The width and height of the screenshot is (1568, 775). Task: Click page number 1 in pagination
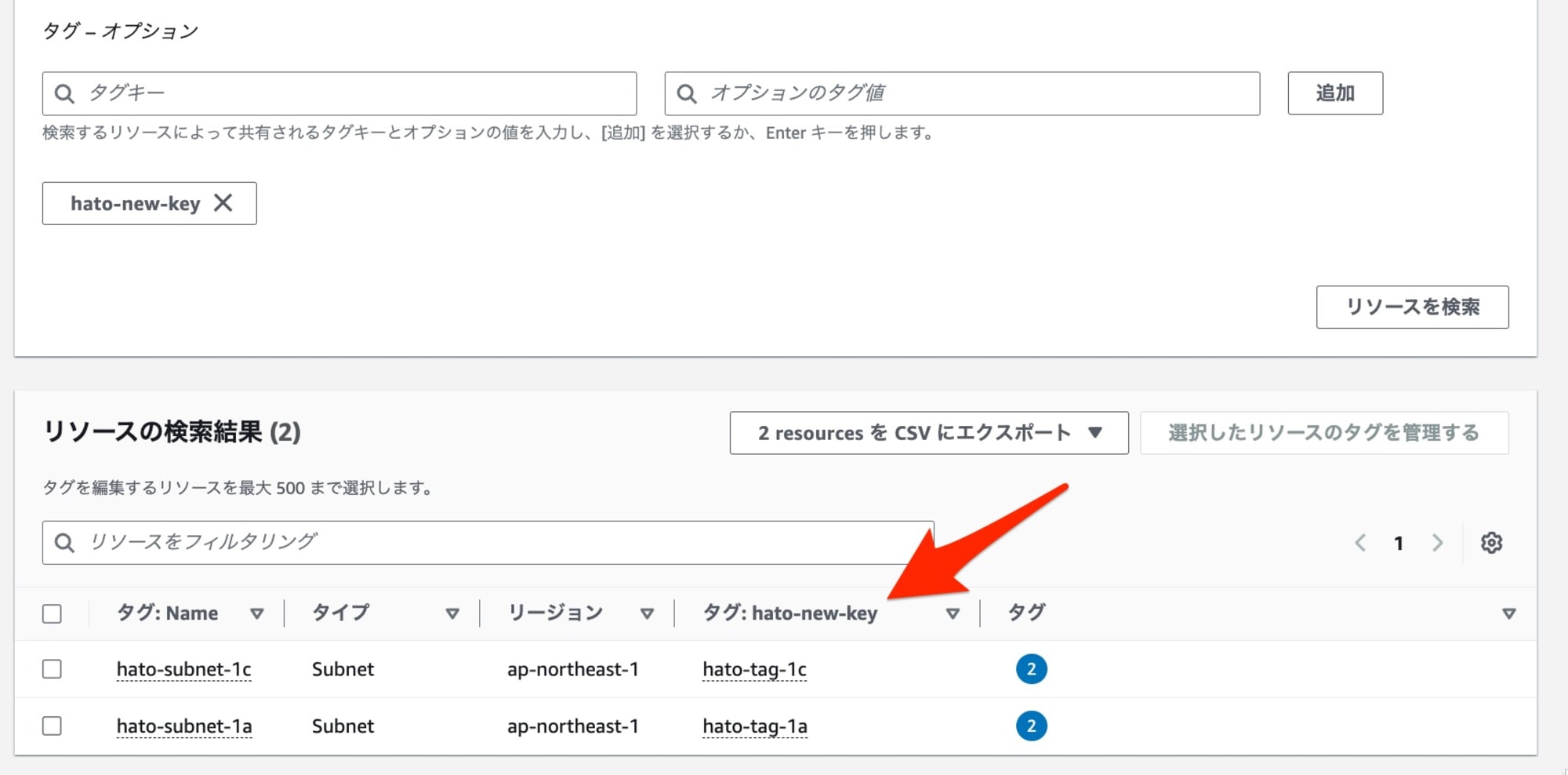[1399, 543]
